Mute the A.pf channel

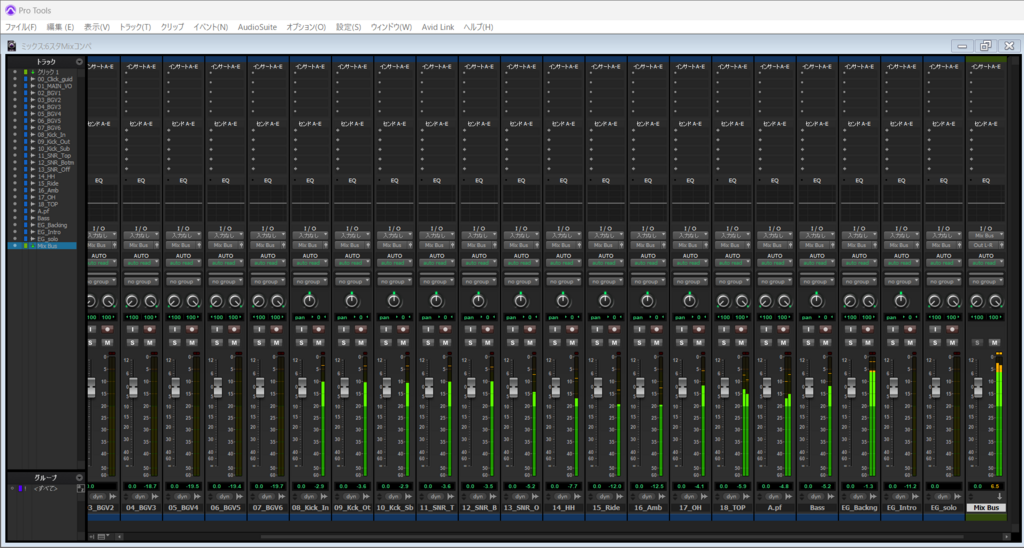(782, 342)
